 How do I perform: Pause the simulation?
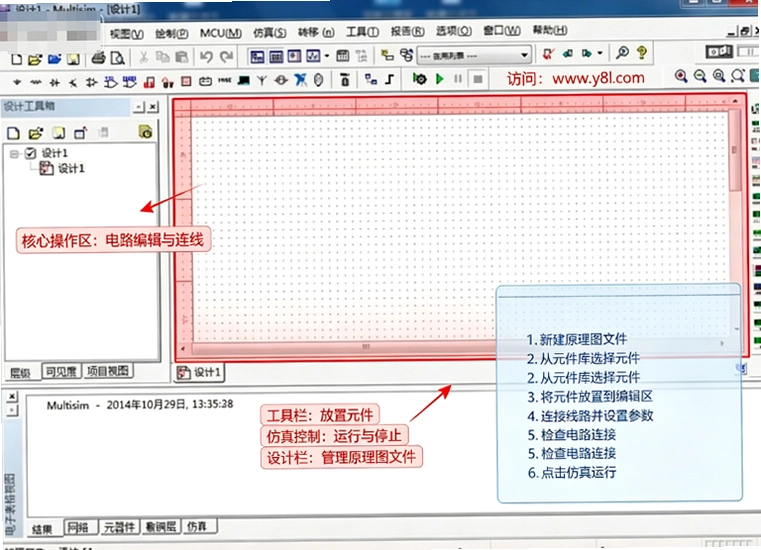pos(458,79)
